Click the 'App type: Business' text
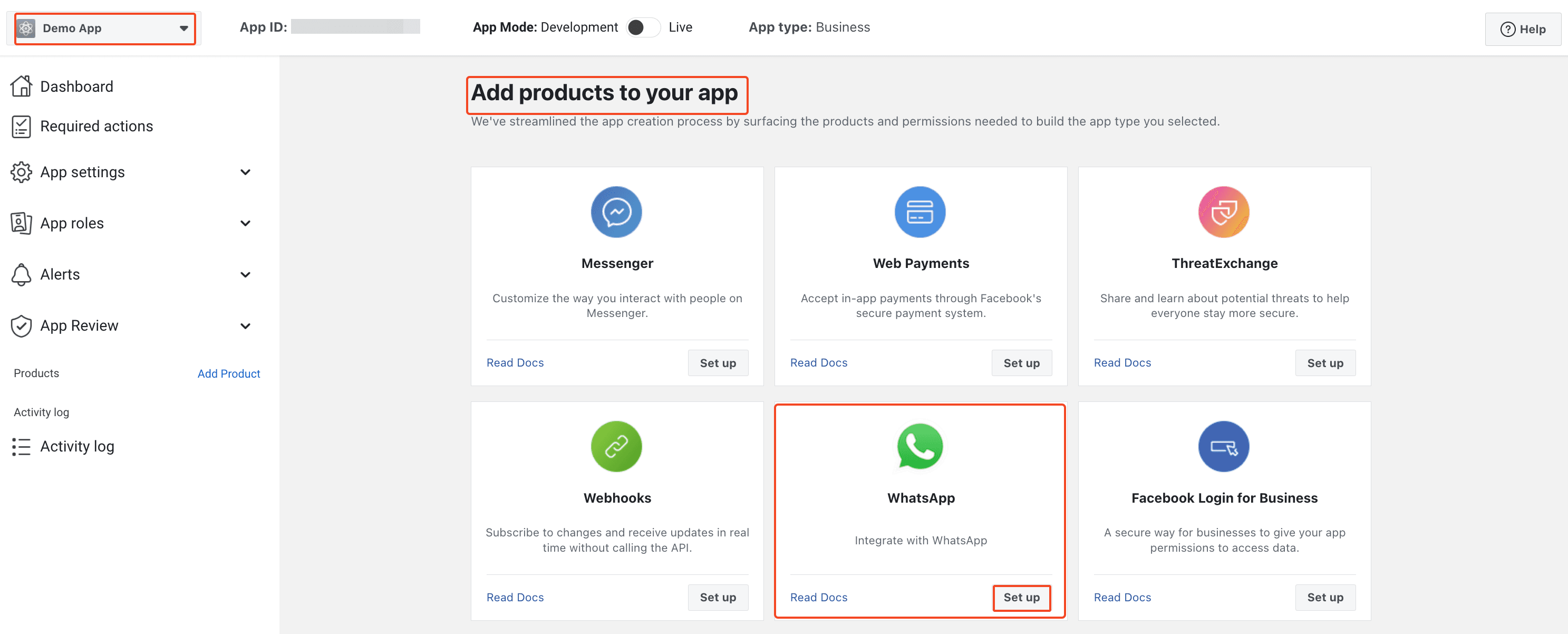The width and height of the screenshot is (1568, 634). [x=809, y=27]
